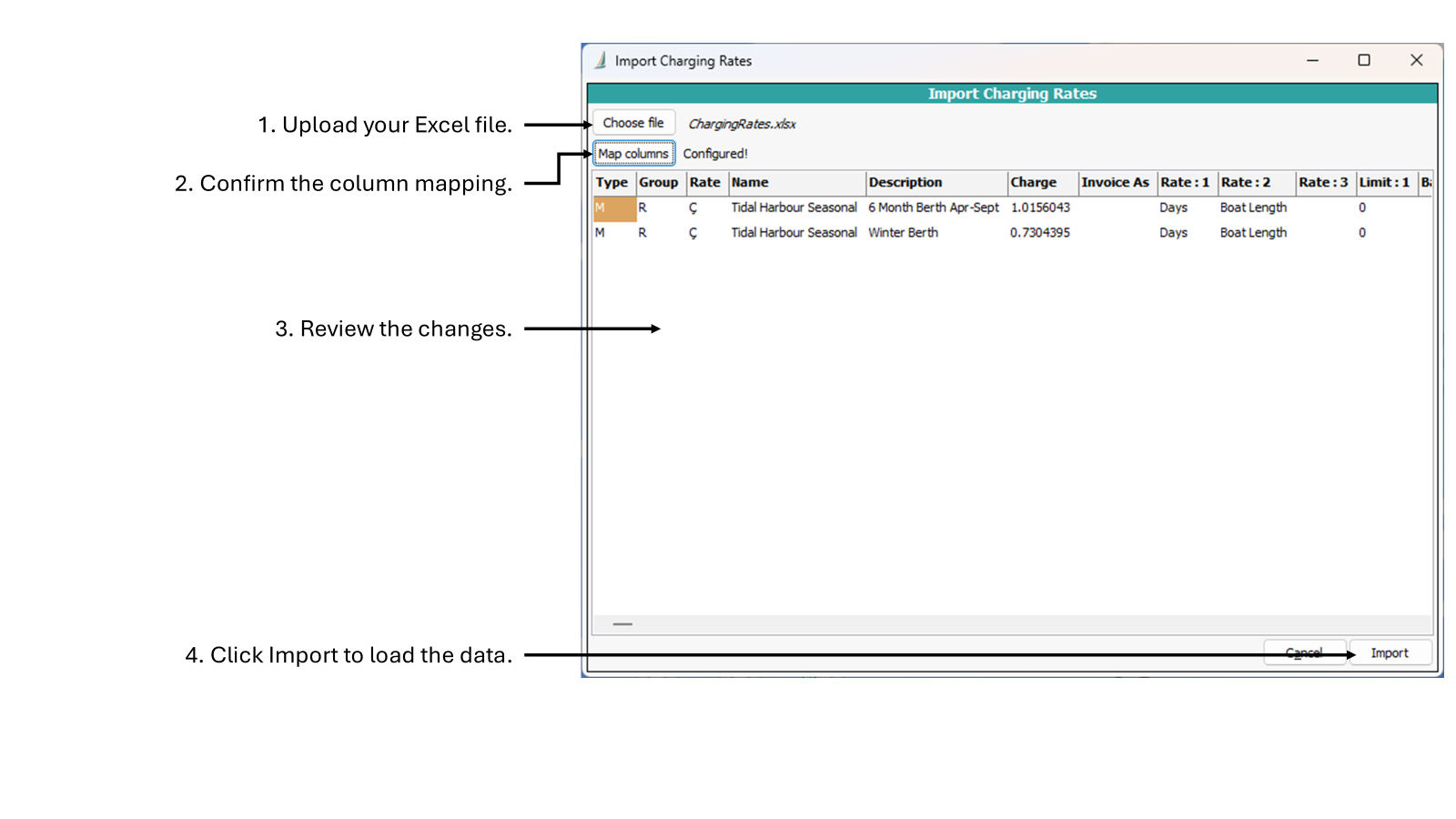
Task: Click the Configured! status label
Action: (x=715, y=153)
